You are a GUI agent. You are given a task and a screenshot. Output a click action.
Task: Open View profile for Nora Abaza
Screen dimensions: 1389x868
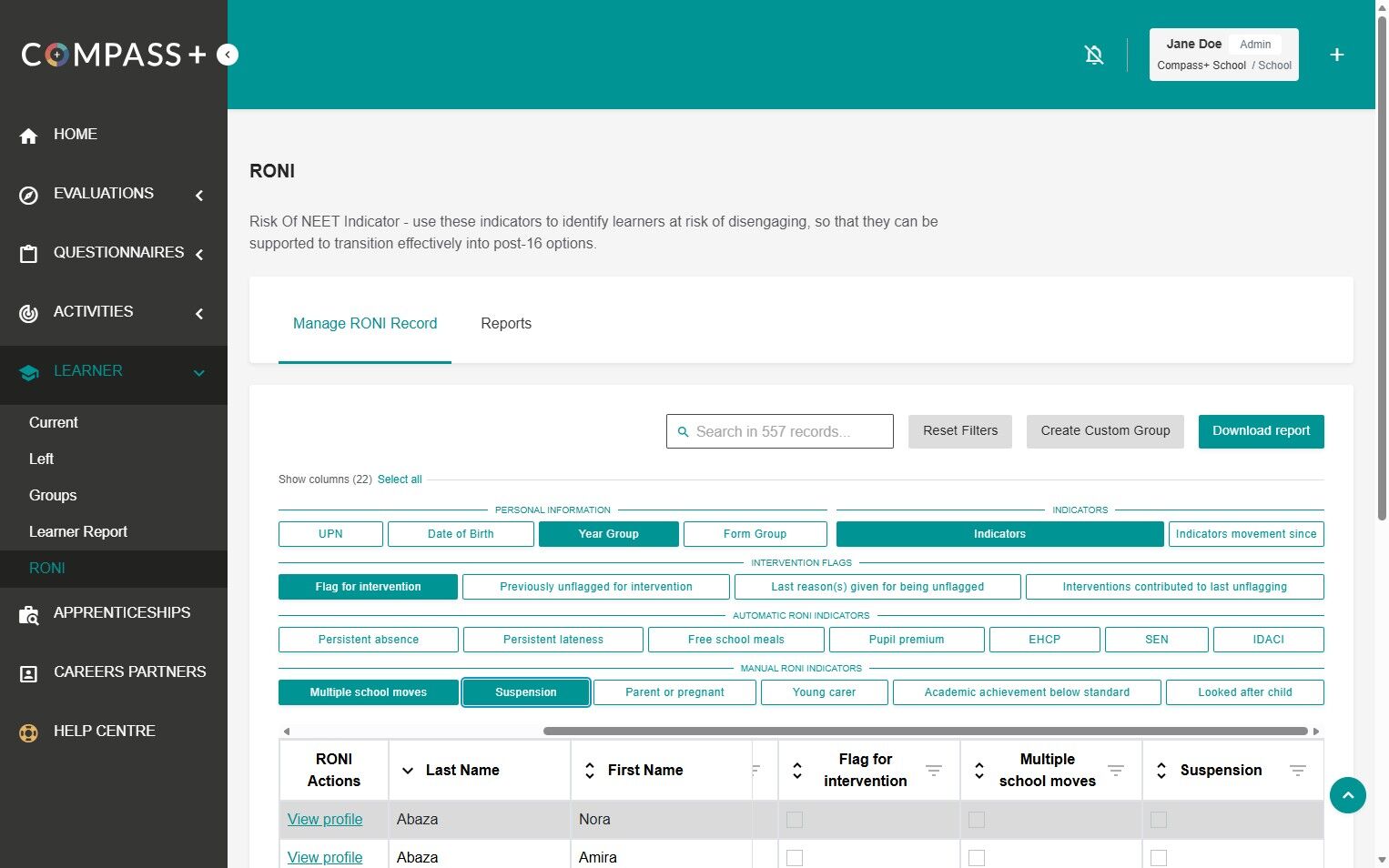pyautogui.click(x=325, y=819)
